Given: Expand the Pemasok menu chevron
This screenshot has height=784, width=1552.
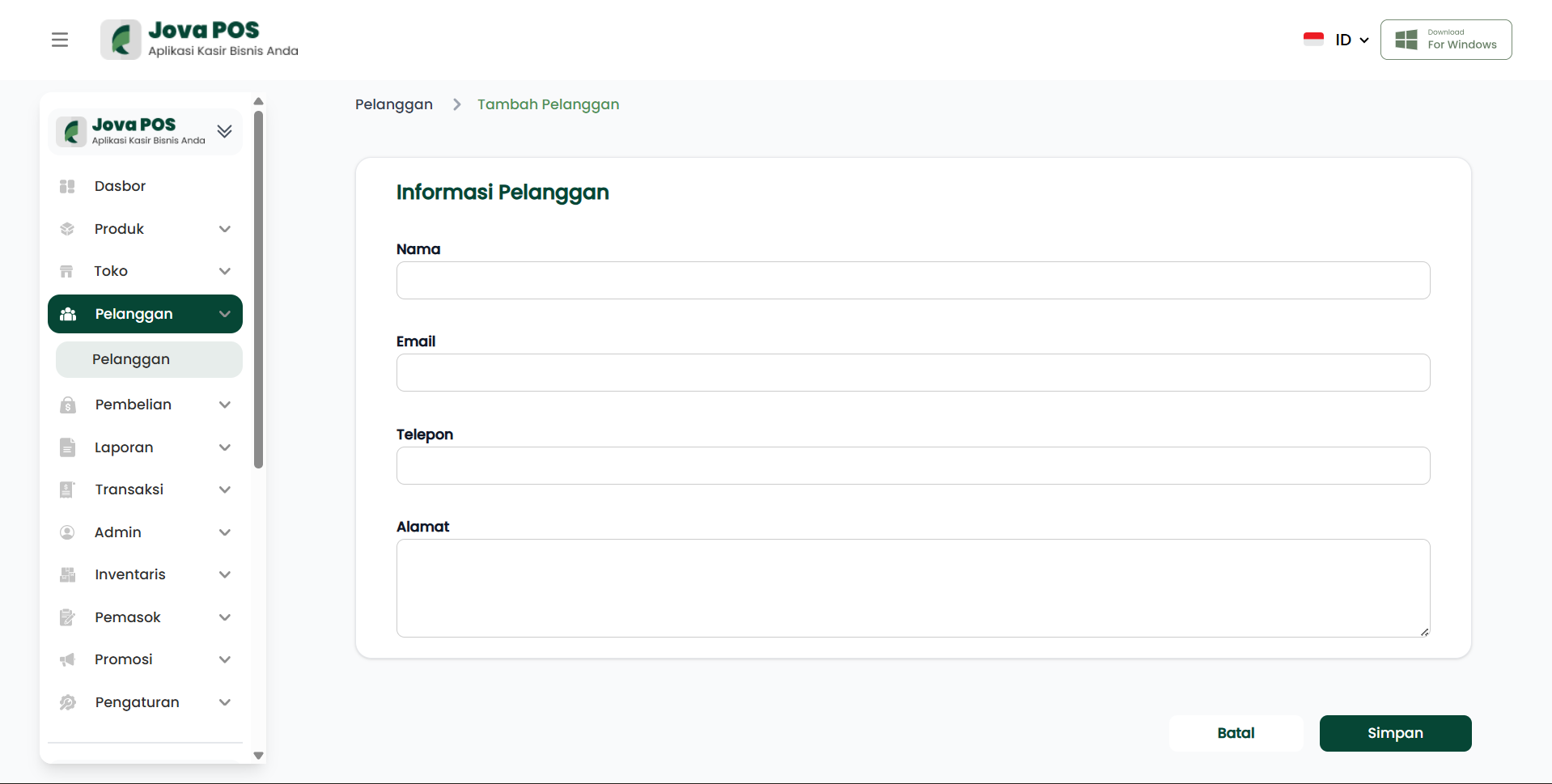Looking at the screenshot, I should coord(225,617).
